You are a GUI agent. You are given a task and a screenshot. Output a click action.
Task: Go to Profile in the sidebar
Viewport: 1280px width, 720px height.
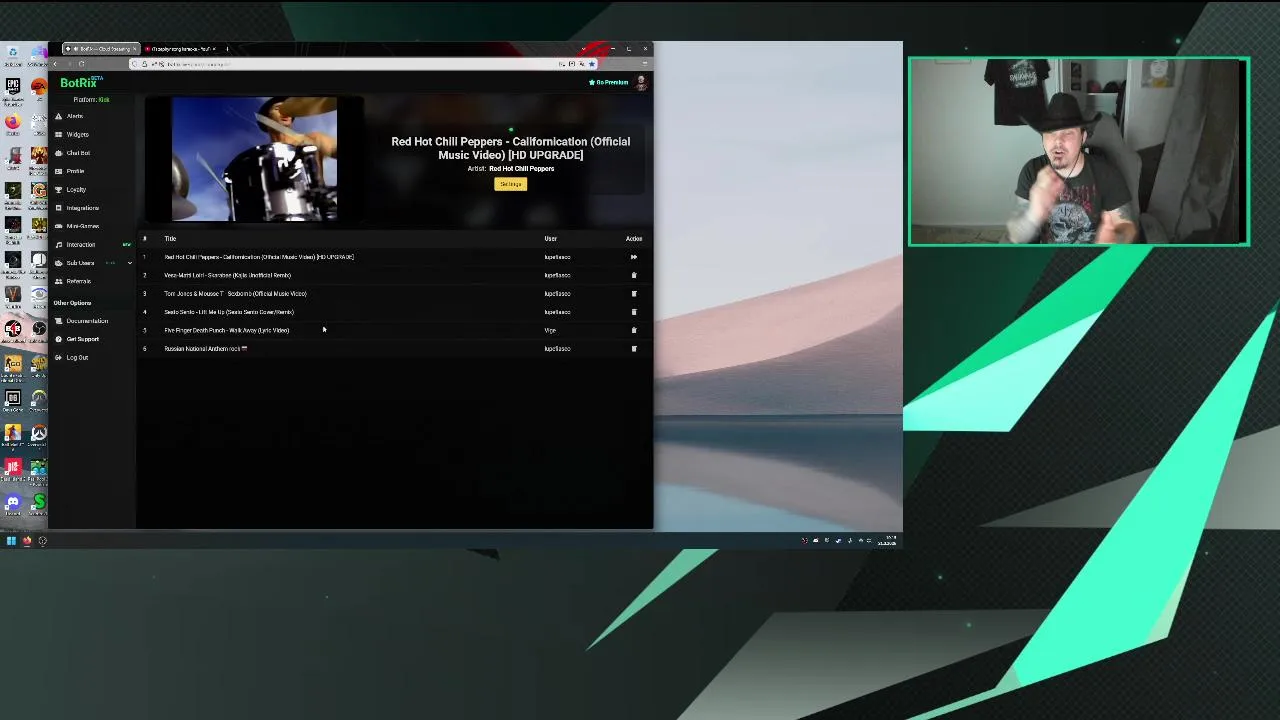pyautogui.click(x=70, y=171)
